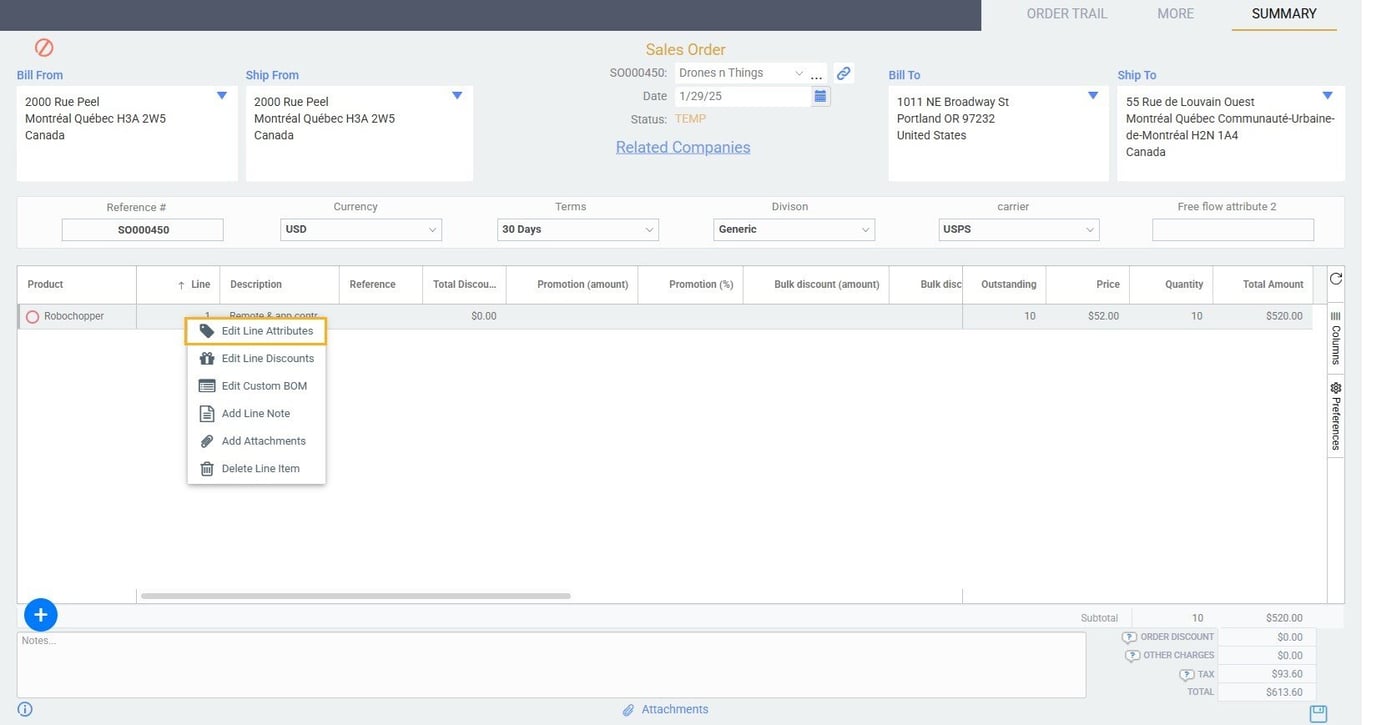Add a line item with the plus button
This screenshot has height=725, width=1376.
(39, 614)
